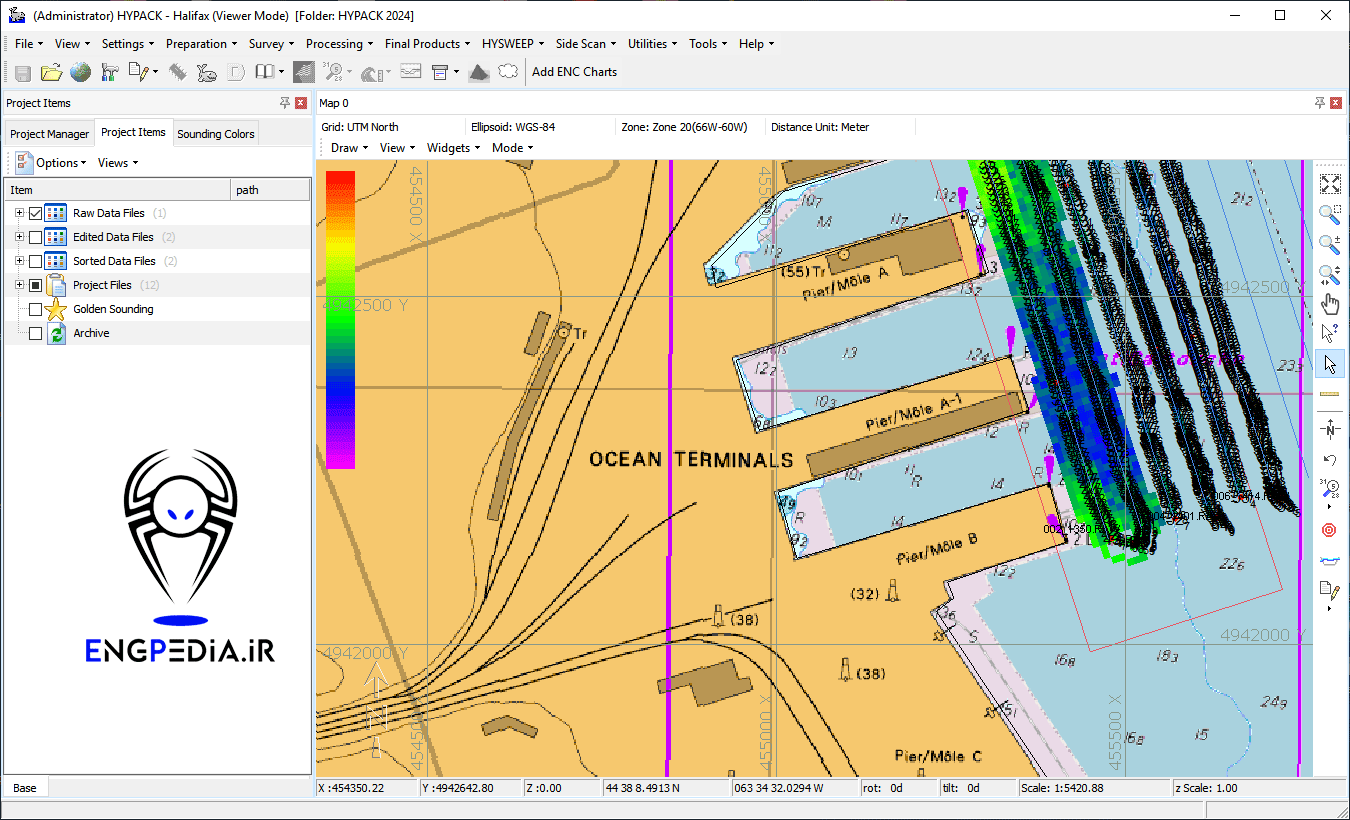Click the globe geodesy icon

(80, 72)
